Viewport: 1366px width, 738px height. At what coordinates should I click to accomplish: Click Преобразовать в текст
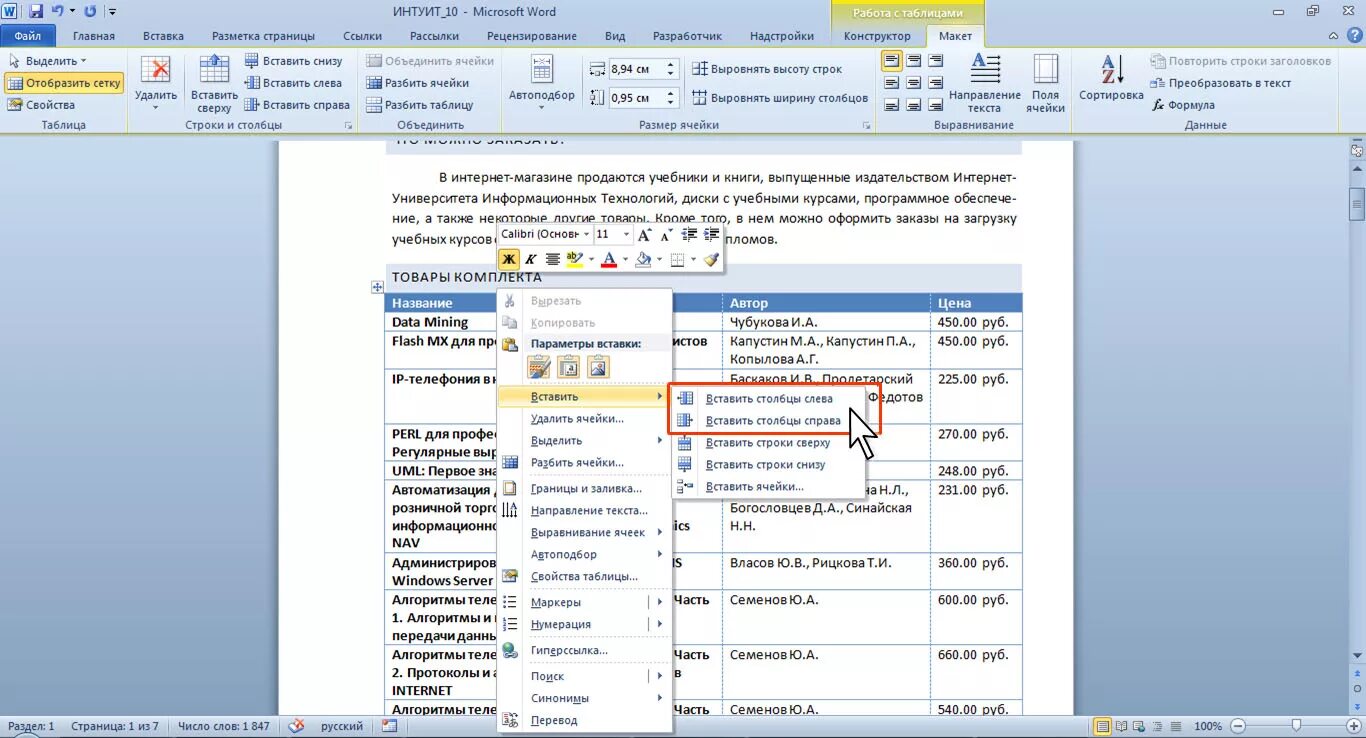[1221, 83]
